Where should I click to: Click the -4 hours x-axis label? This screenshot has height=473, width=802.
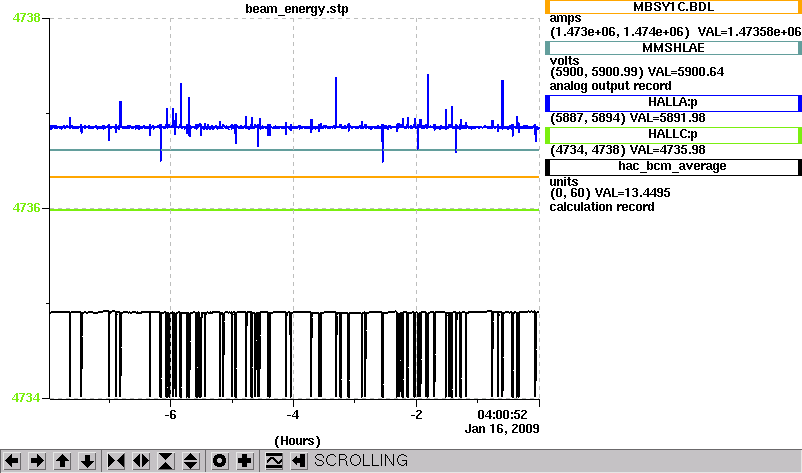(x=293, y=415)
